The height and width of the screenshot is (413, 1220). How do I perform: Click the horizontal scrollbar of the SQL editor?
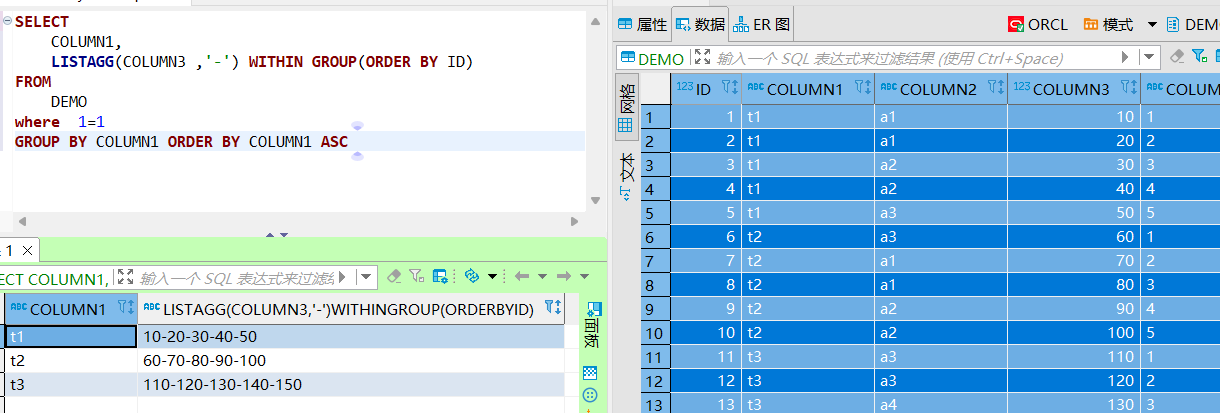point(296,222)
